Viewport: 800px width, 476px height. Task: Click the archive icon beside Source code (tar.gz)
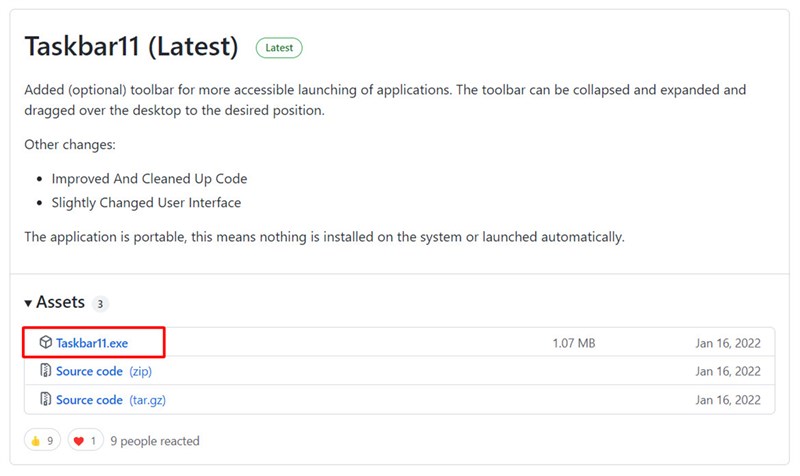[45, 400]
